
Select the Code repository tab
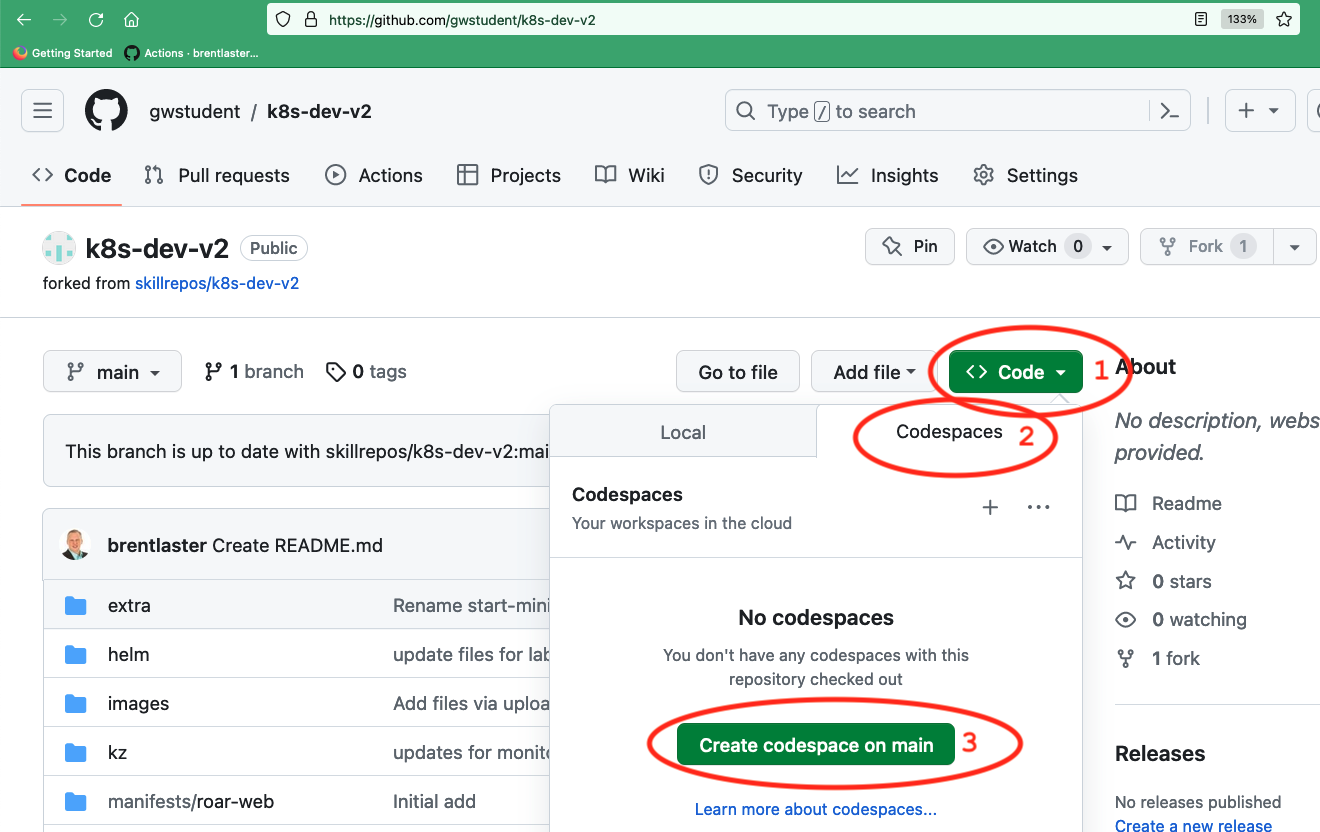tap(72, 175)
